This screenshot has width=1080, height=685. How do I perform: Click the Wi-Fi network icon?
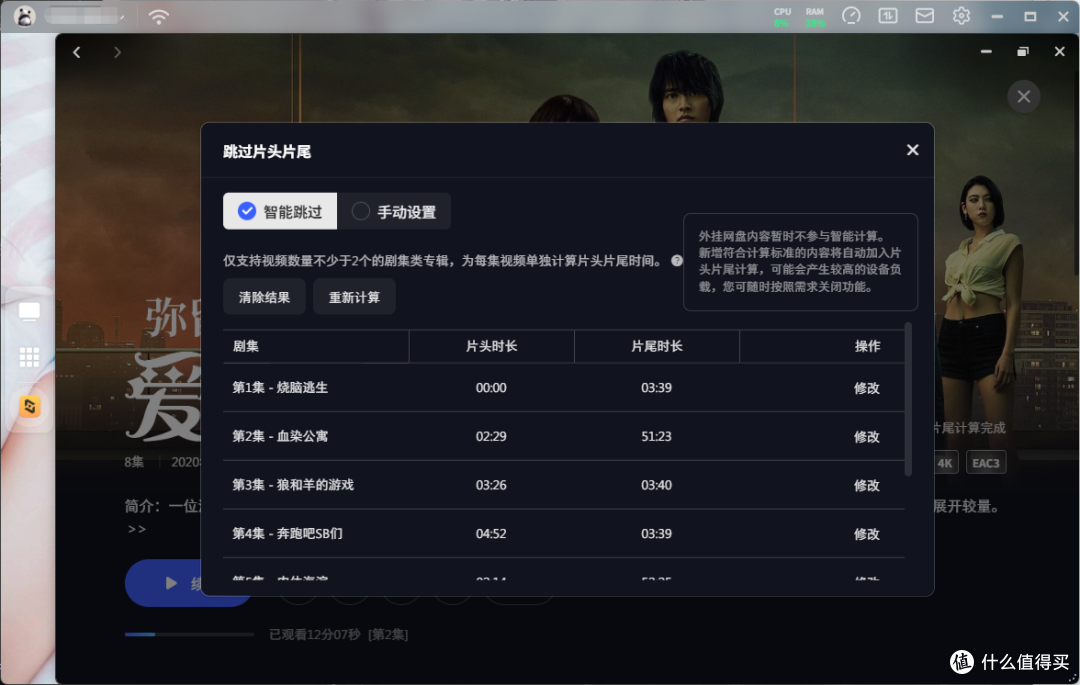click(x=158, y=16)
